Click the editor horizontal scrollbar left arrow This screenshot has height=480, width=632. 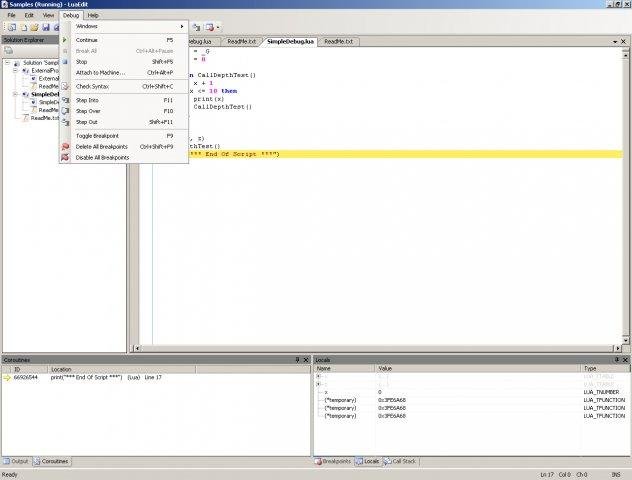[x=137, y=348]
